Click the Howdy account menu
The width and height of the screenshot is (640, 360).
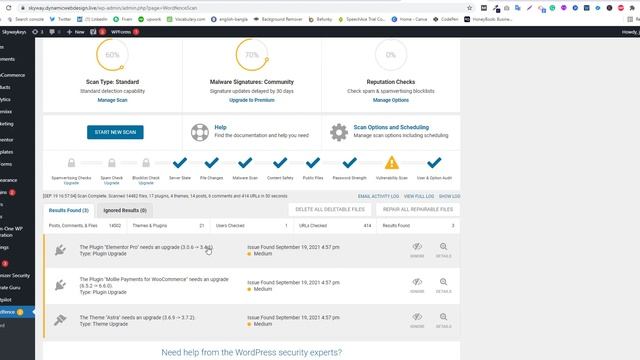(631, 32)
